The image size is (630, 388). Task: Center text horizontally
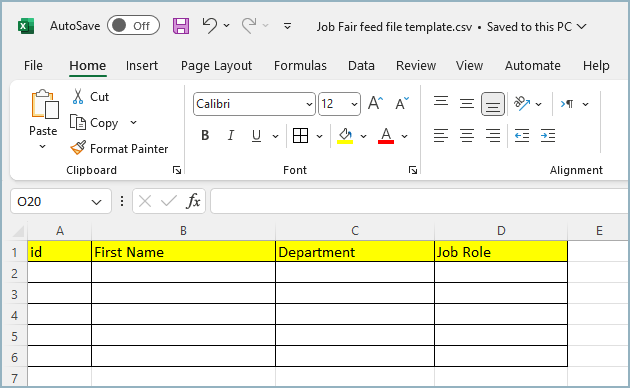pyautogui.click(x=467, y=136)
